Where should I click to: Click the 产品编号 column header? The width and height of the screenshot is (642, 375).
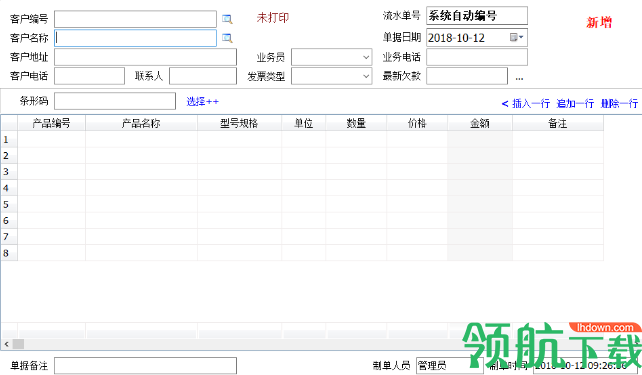[x=52, y=123]
